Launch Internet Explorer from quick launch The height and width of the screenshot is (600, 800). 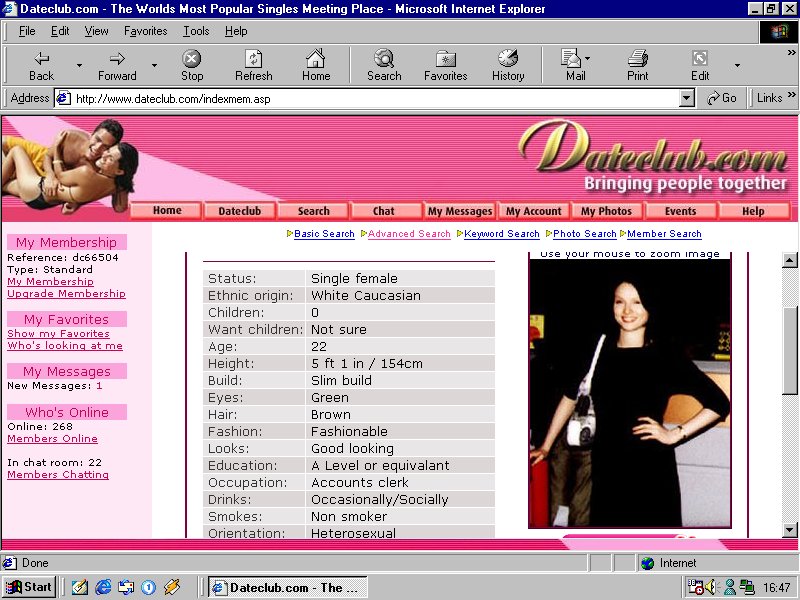[x=103, y=587]
